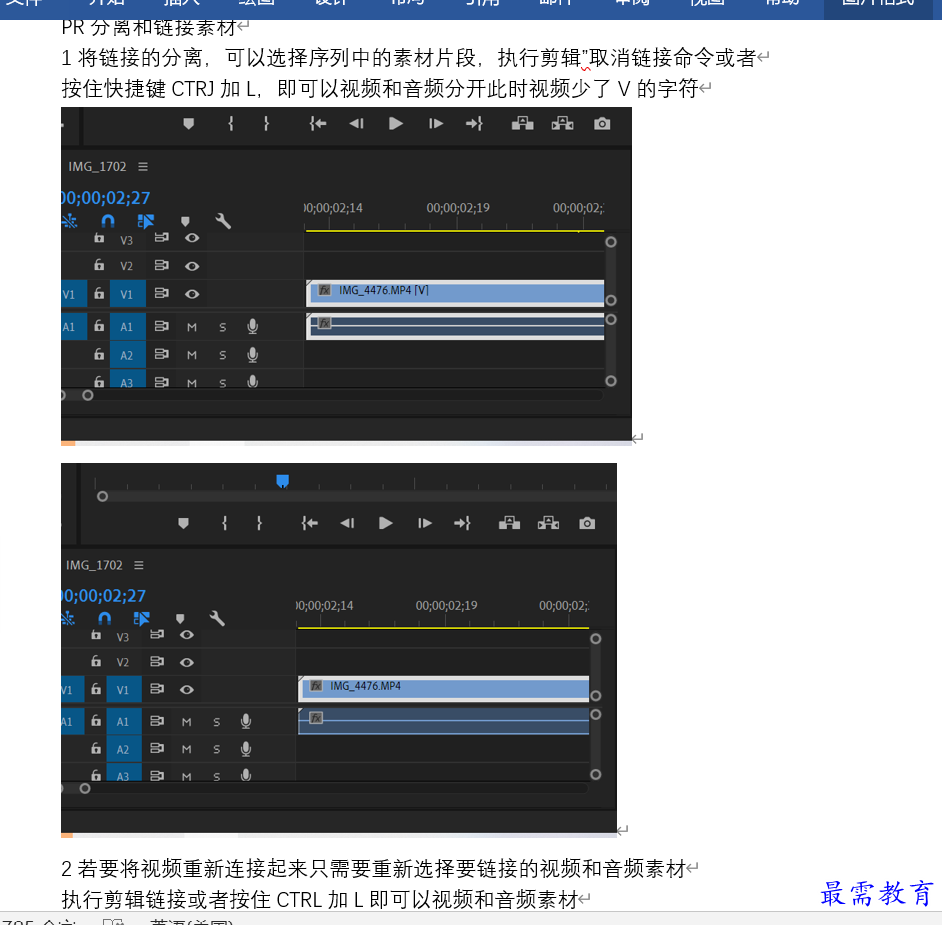The image size is (942, 925).
Task: Toggle Snap magnet in second screenshot timeline
Action: (105, 618)
